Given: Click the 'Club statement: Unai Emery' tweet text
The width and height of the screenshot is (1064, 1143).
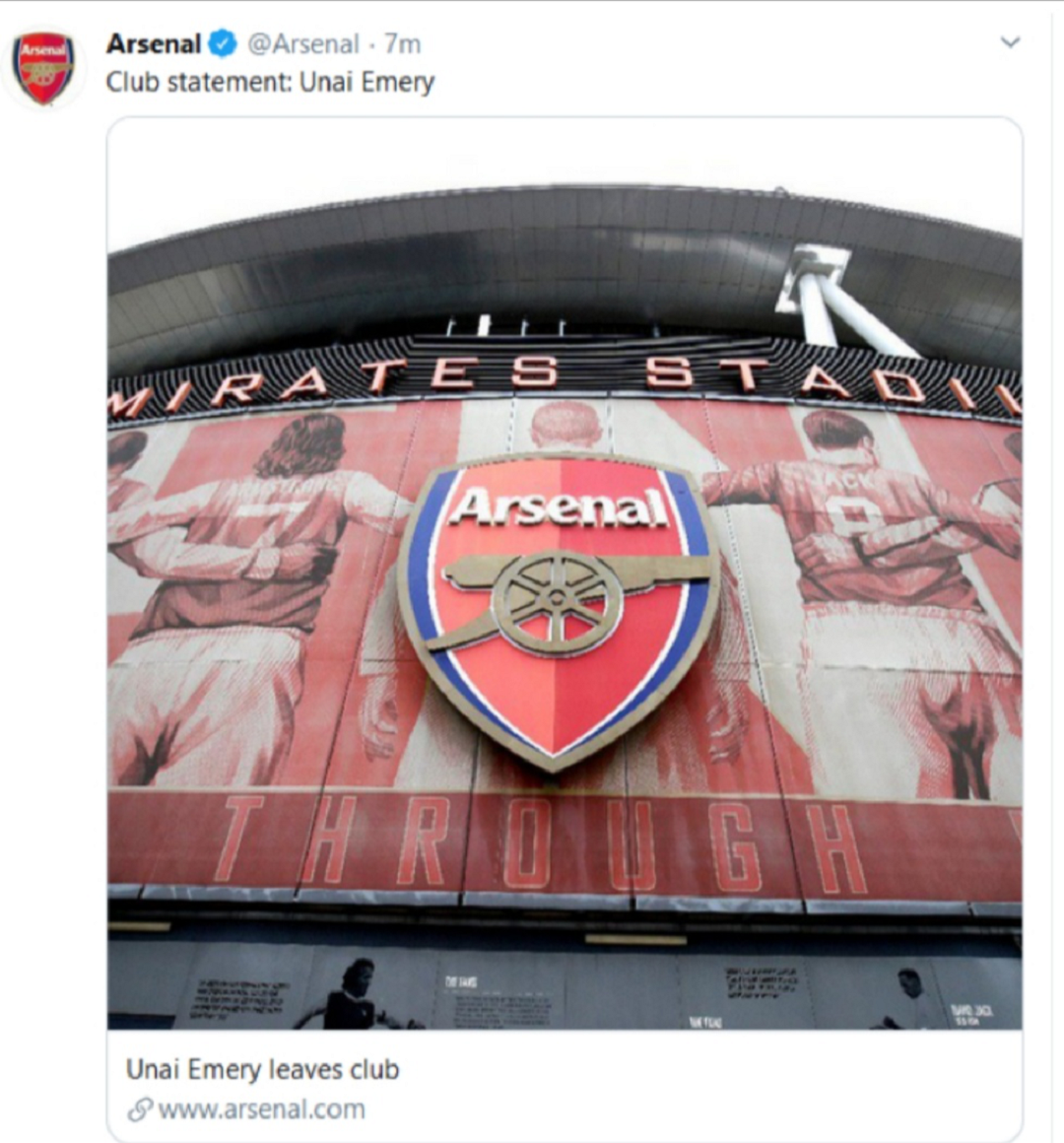Looking at the screenshot, I should click(x=270, y=82).
